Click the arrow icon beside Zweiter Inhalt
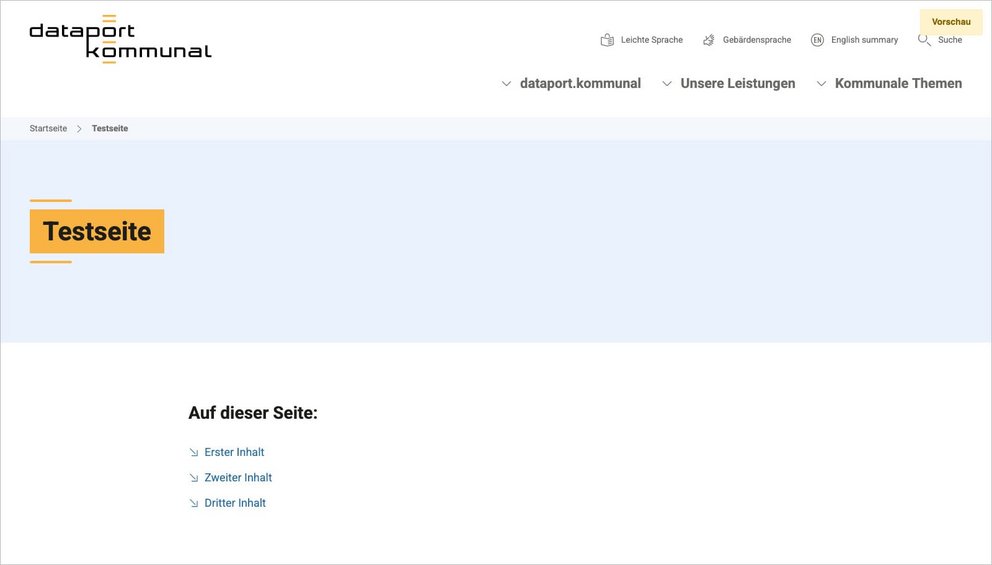 pos(194,478)
